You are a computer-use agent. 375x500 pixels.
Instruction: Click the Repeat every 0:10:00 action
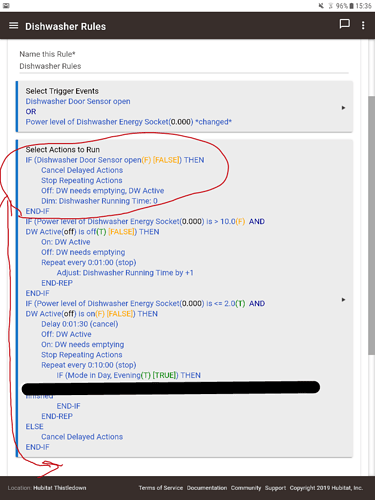[89, 365]
